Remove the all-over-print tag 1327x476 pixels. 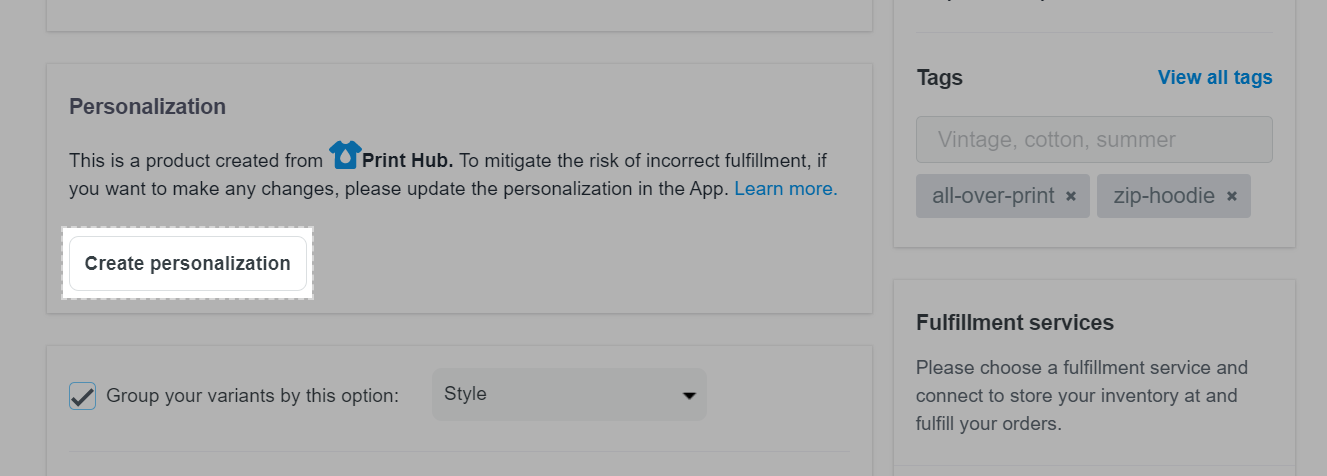pyautogui.click(x=1071, y=197)
